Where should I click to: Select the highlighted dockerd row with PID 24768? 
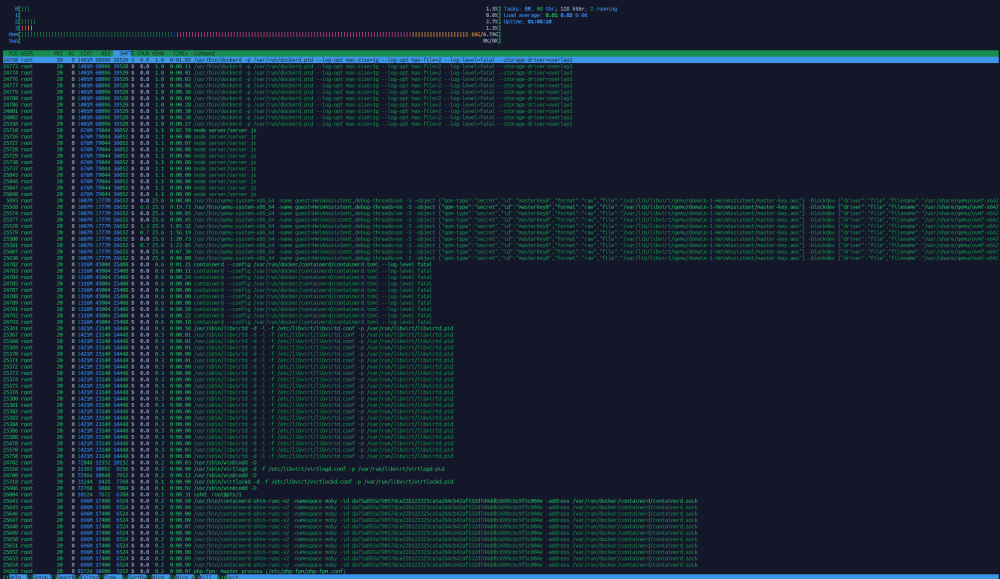click(501, 60)
